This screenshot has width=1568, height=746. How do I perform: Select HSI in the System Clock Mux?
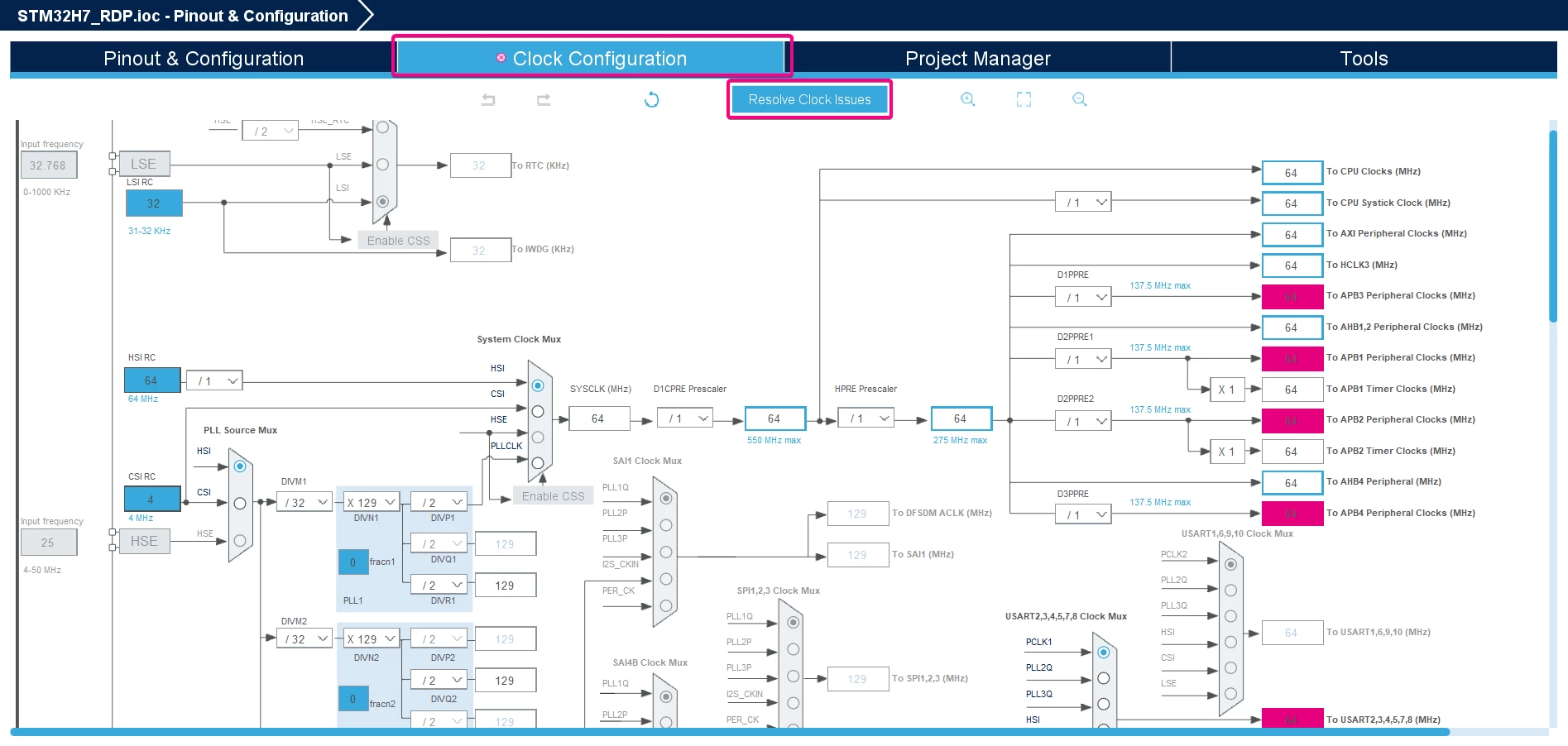[x=538, y=385]
